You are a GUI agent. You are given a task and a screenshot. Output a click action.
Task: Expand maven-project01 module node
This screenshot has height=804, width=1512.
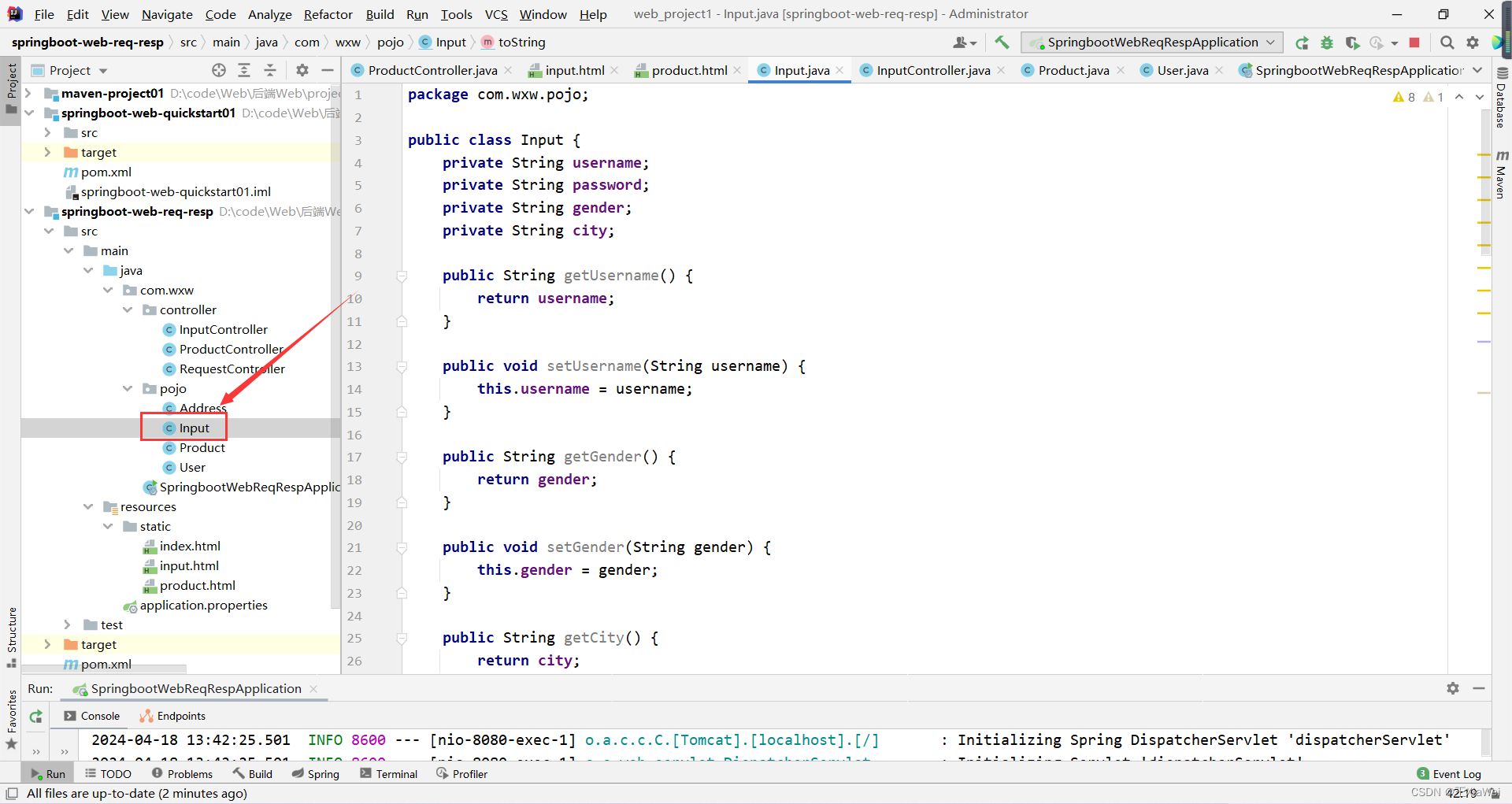29,94
